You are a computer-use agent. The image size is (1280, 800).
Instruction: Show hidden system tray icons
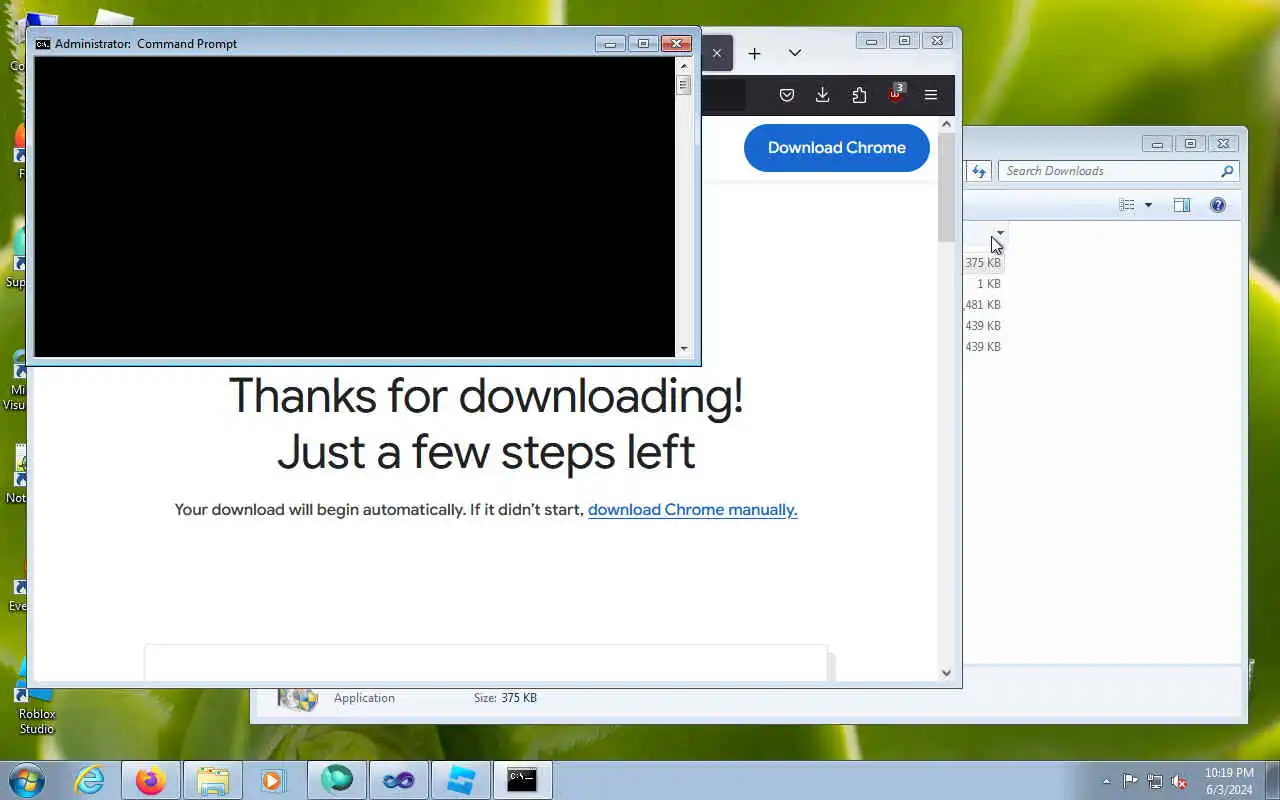click(1106, 781)
